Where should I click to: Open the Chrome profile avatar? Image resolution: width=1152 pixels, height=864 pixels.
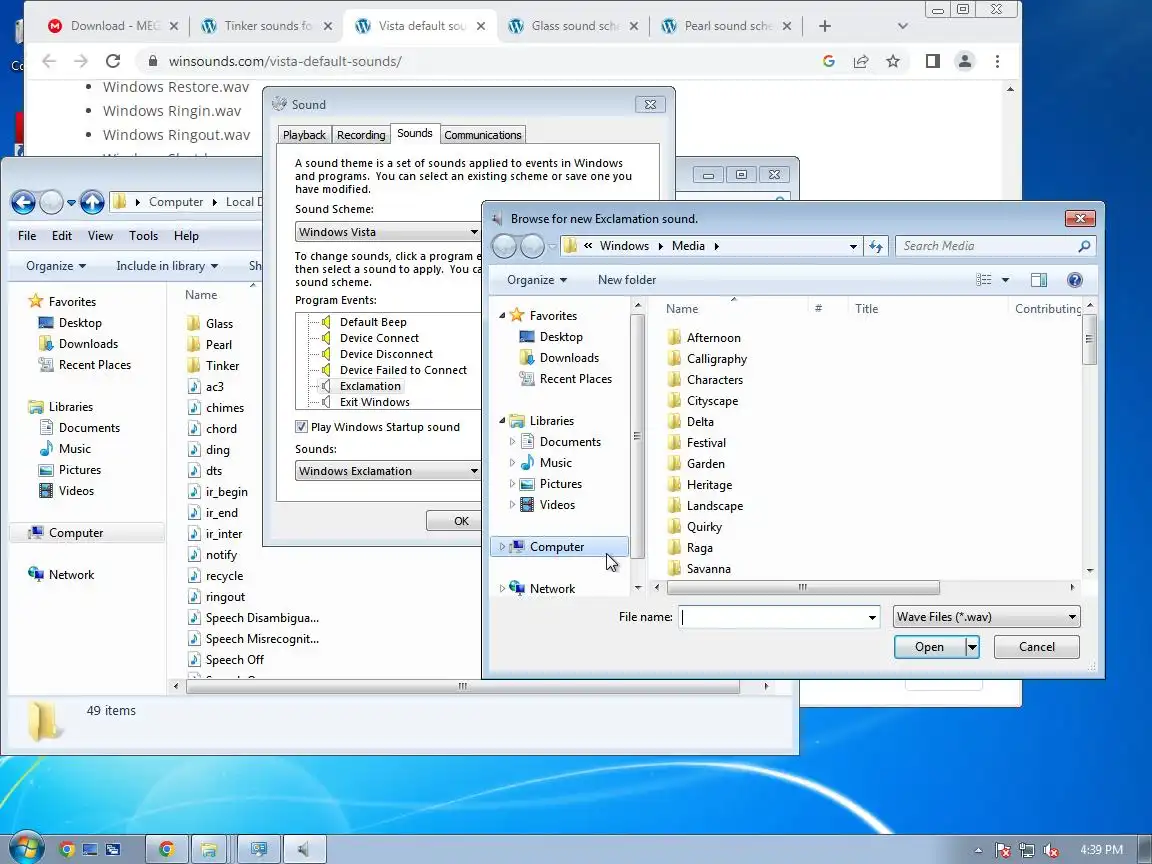pyautogui.click(x=965, y=61)
